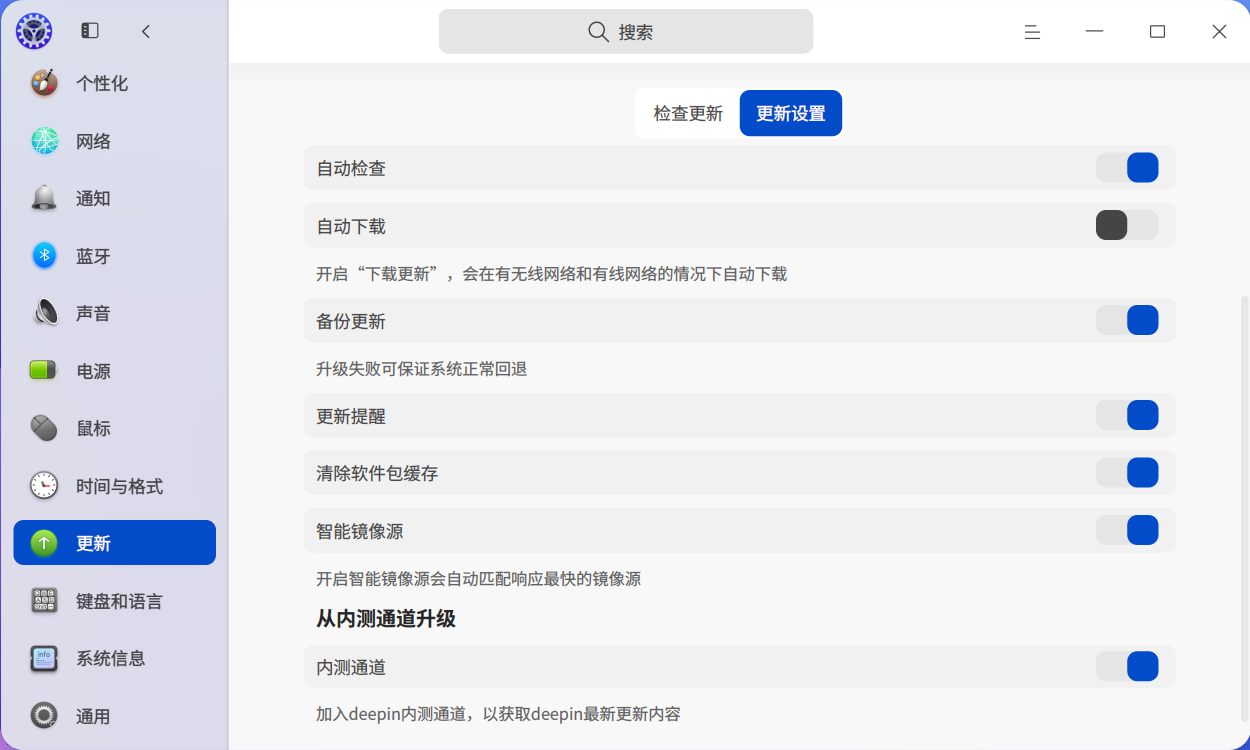Click the 升级失败可保证系统正常回退 description

point(421,369)
